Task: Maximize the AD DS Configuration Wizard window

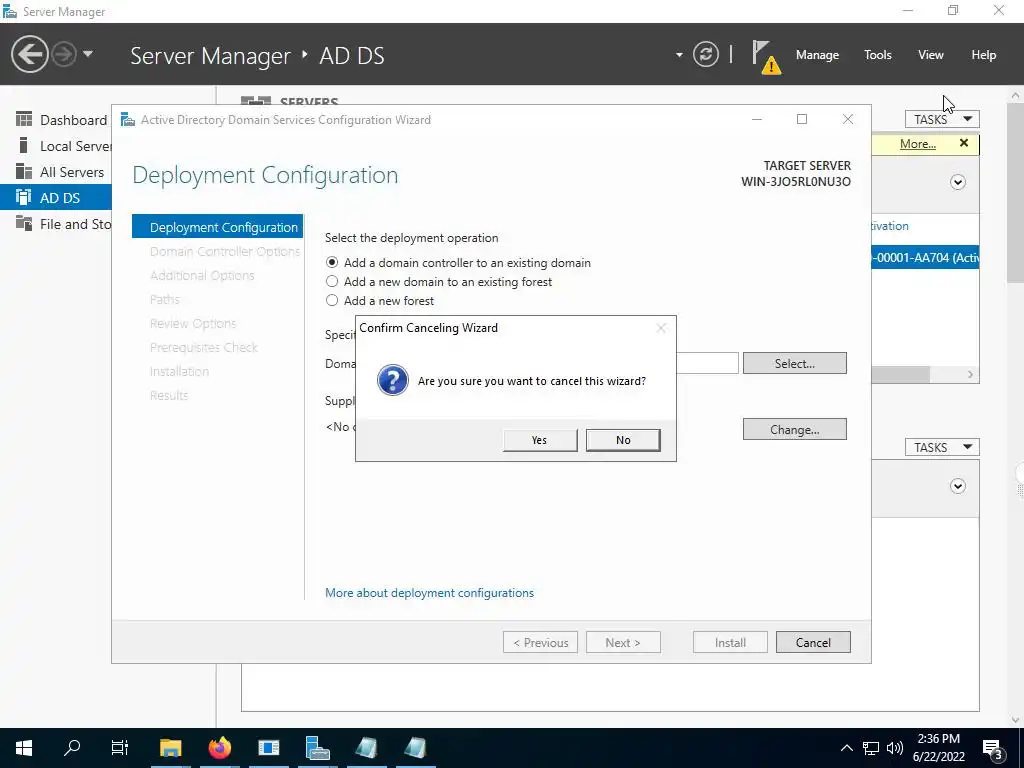Action: click(x=802, y=119)
